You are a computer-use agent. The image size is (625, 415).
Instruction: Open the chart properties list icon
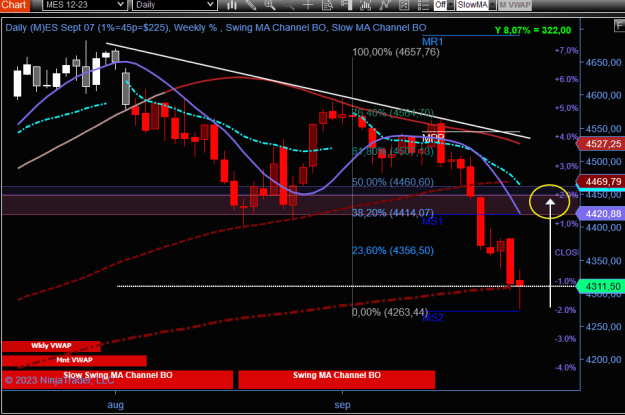point(423,5)
